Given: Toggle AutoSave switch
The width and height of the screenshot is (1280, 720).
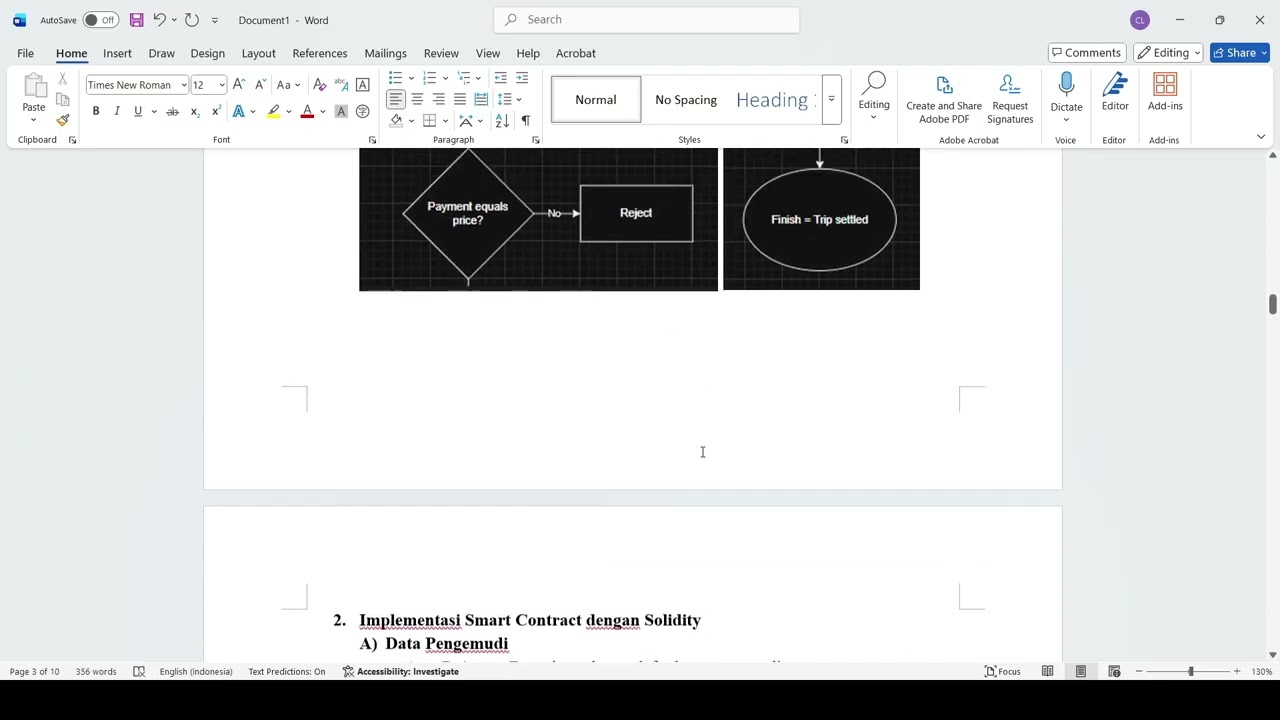Looking at the screenshot, I should (101, 20).
